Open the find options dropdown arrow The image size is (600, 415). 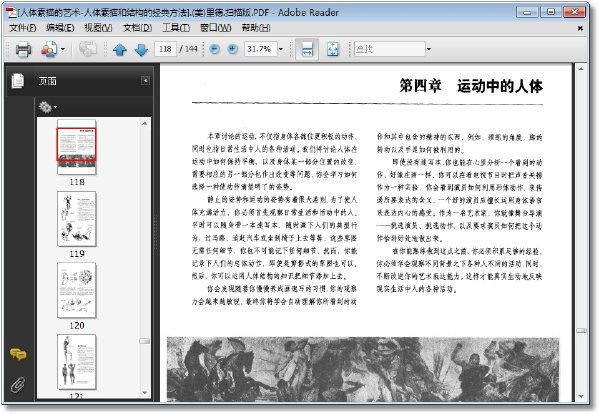(429, 49)
